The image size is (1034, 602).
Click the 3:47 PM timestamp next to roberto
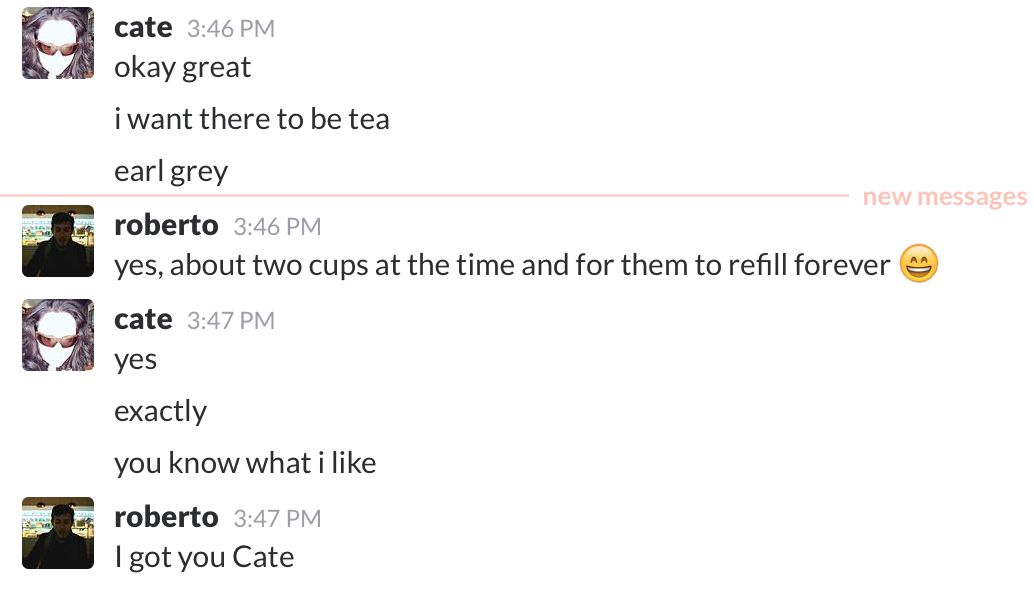tap(277, 519)
